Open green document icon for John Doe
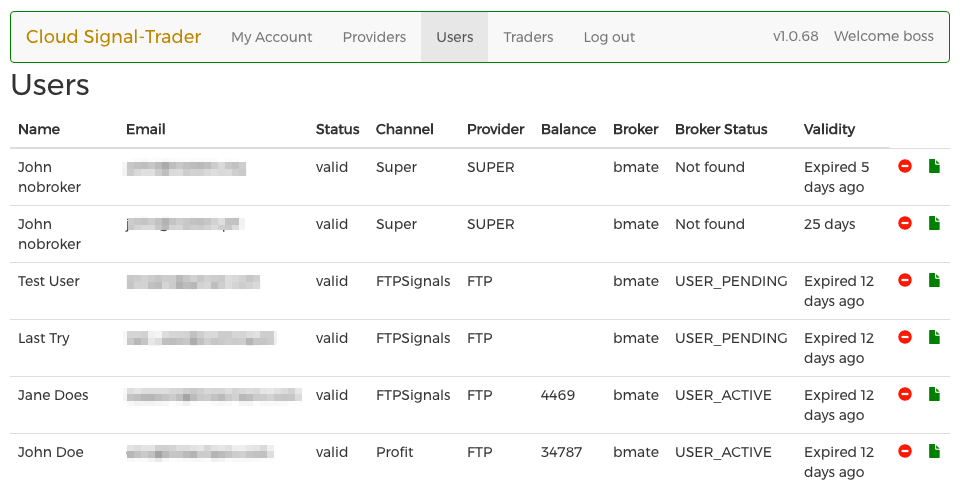This screenshot has width=963, height=493. (x=934, y=452)
